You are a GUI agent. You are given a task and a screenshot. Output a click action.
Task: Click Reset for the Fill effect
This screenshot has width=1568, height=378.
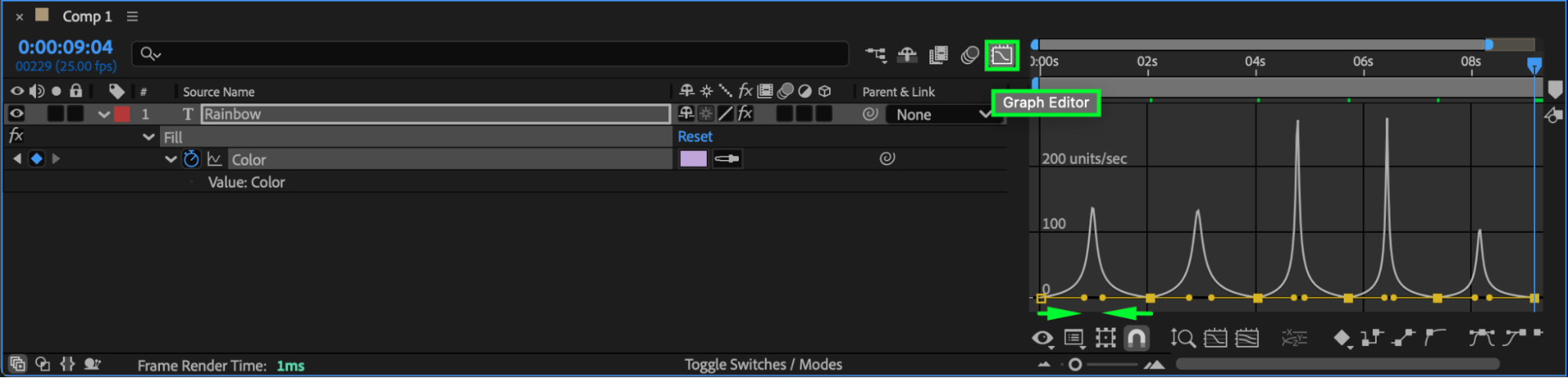point(694,136)
